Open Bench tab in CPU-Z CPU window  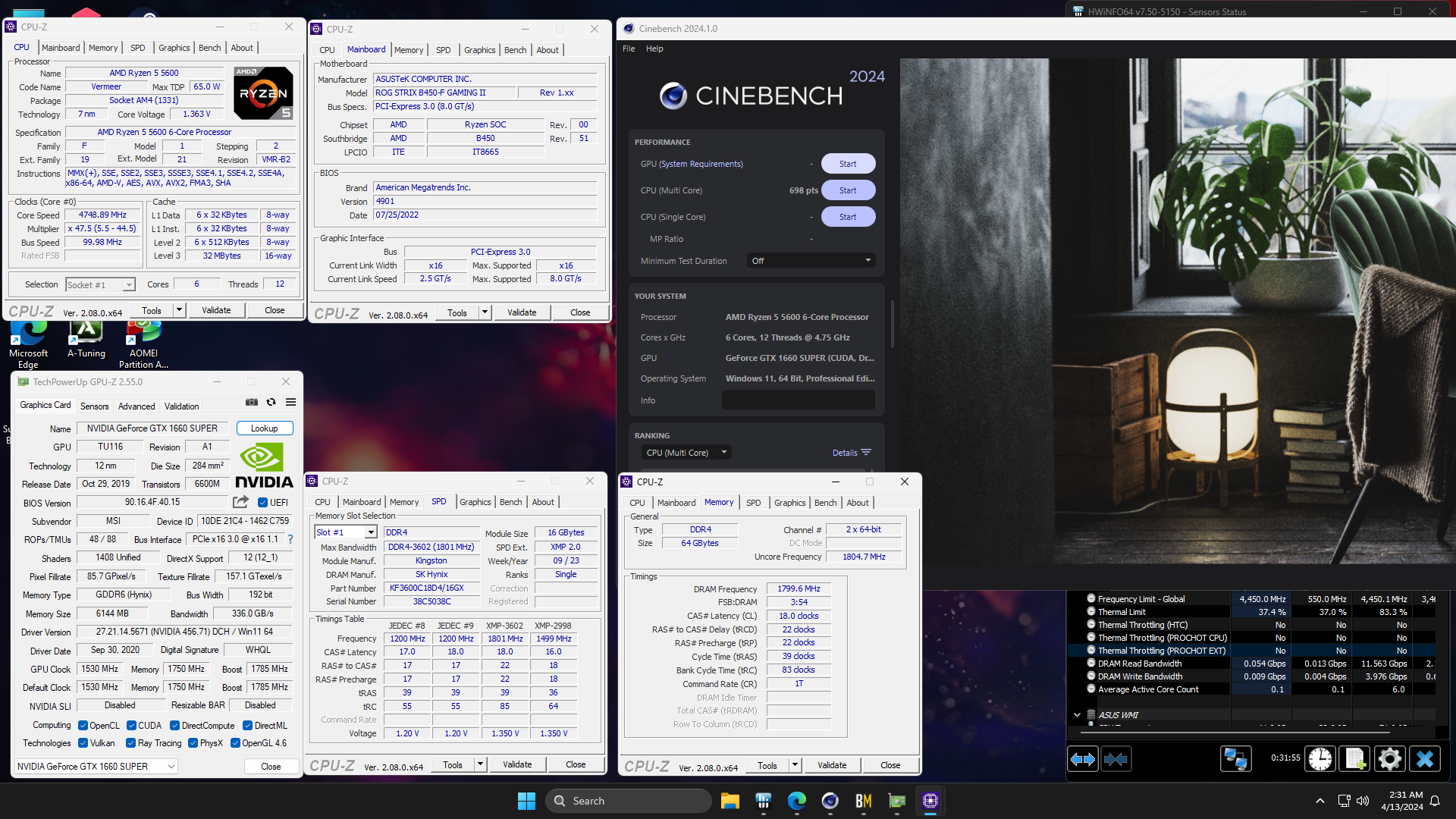point(210,48)
